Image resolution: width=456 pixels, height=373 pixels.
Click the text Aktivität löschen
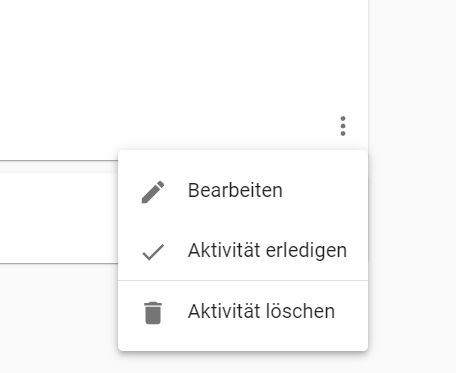click(x=261, y=311)
